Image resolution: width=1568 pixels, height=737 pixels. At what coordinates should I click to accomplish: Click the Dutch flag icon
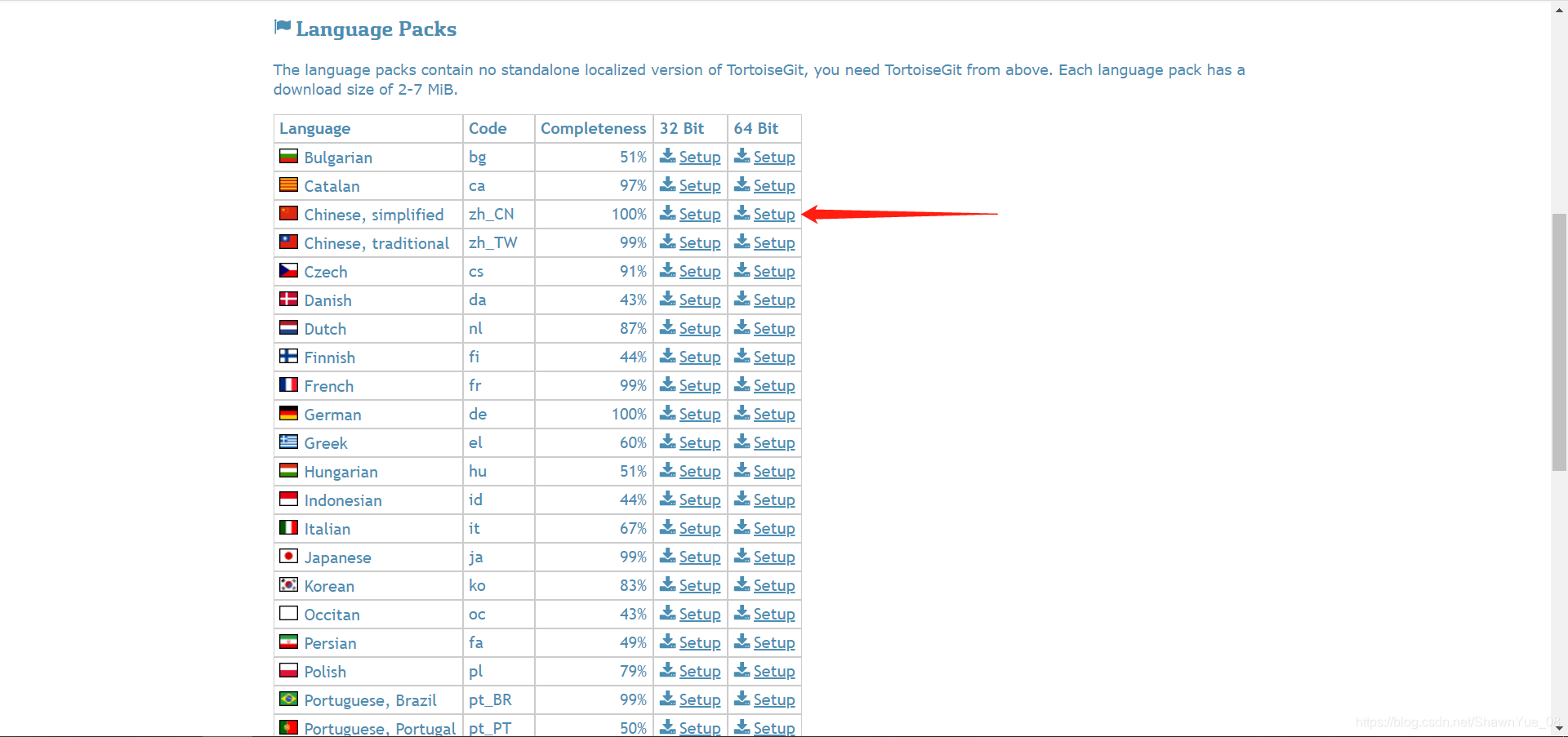(288, 327)
